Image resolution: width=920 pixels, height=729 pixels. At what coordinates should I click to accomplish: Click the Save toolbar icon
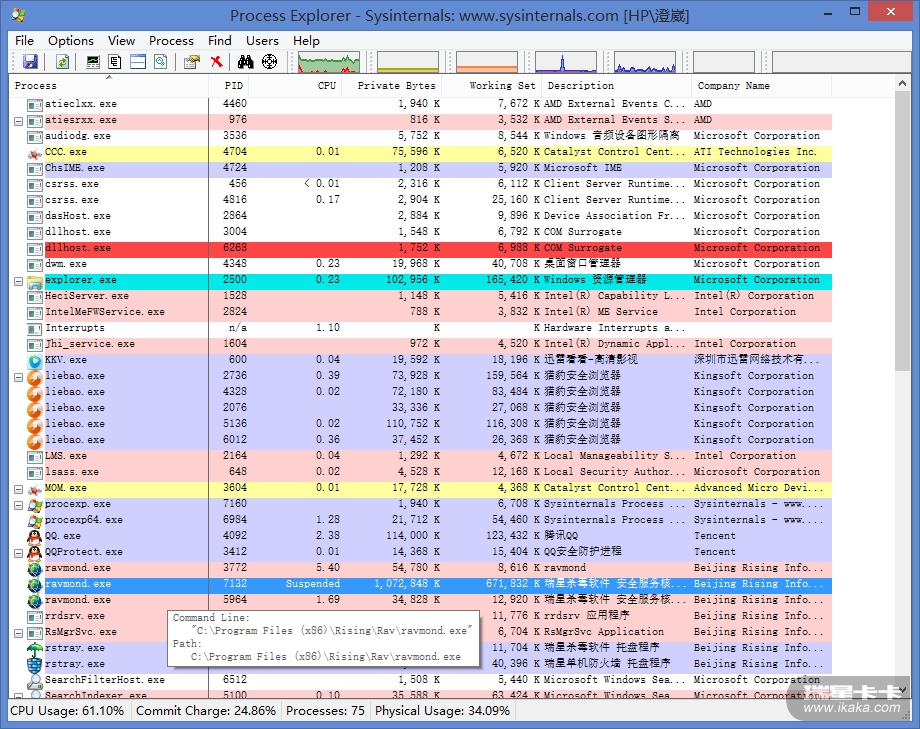[30, 62]
